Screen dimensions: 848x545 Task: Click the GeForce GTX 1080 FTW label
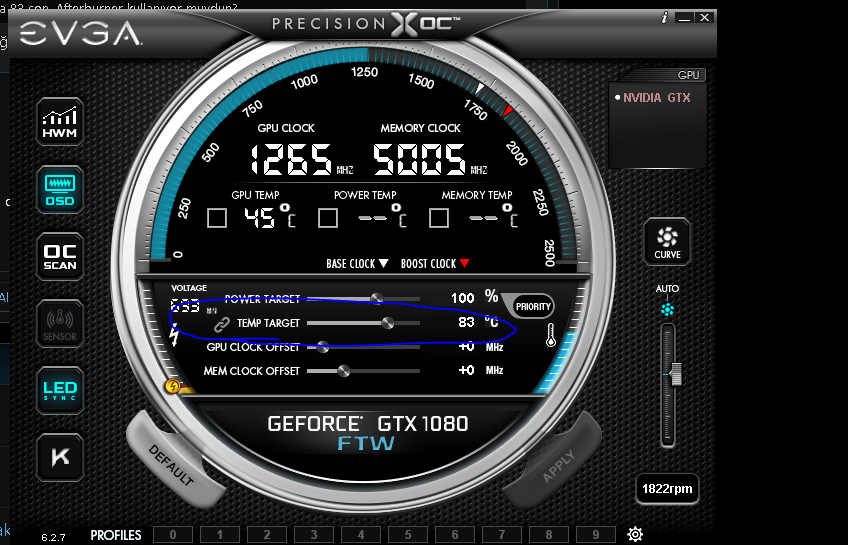[368, 433]
